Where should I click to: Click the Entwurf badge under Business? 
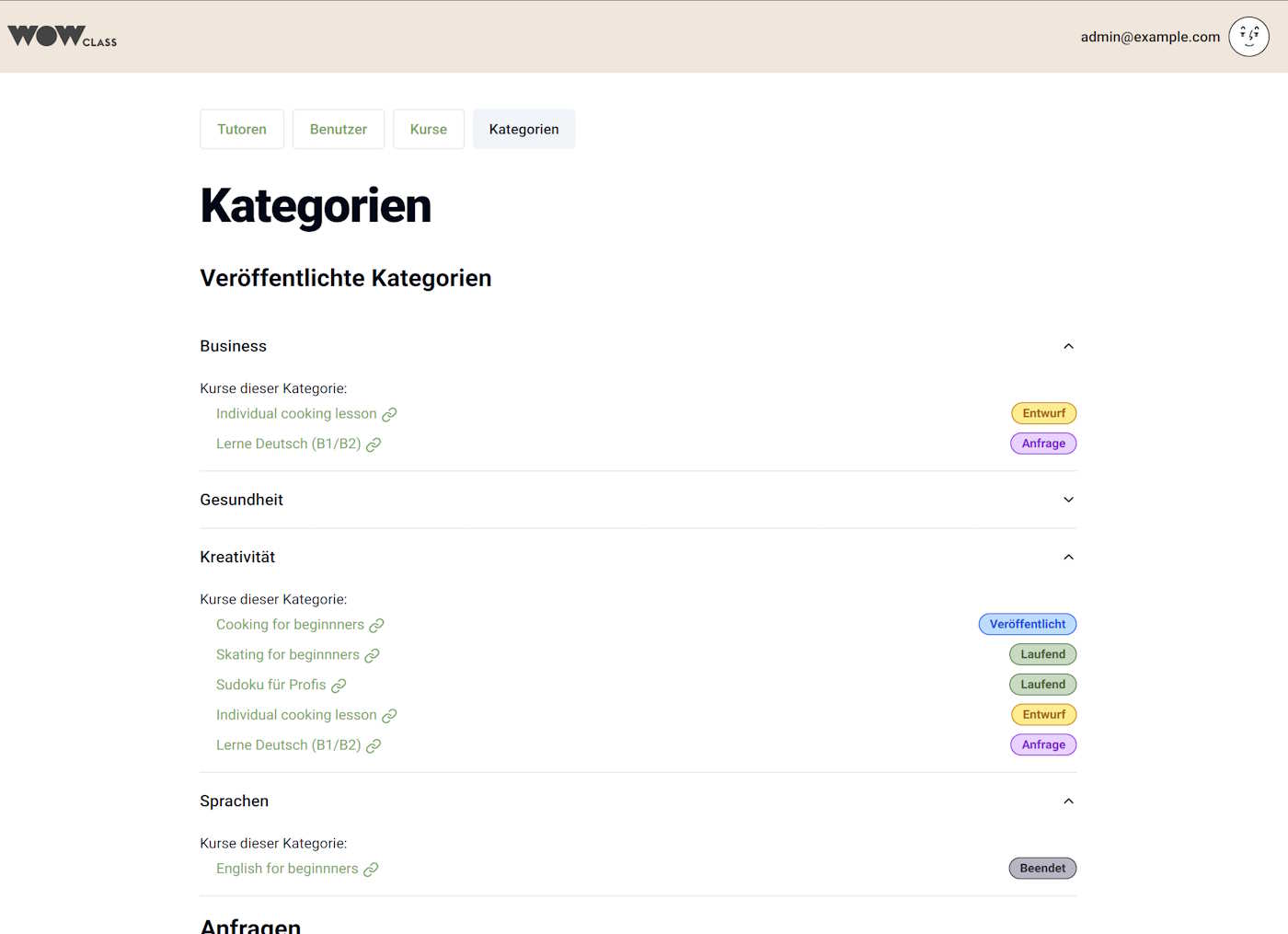click(x=1044, y=413)
